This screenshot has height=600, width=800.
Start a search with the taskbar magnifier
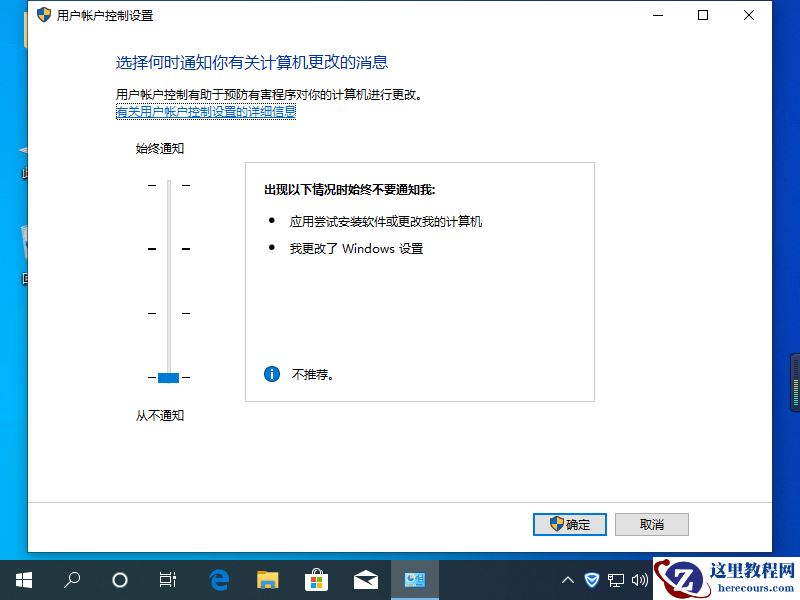[x=71, y=580]
